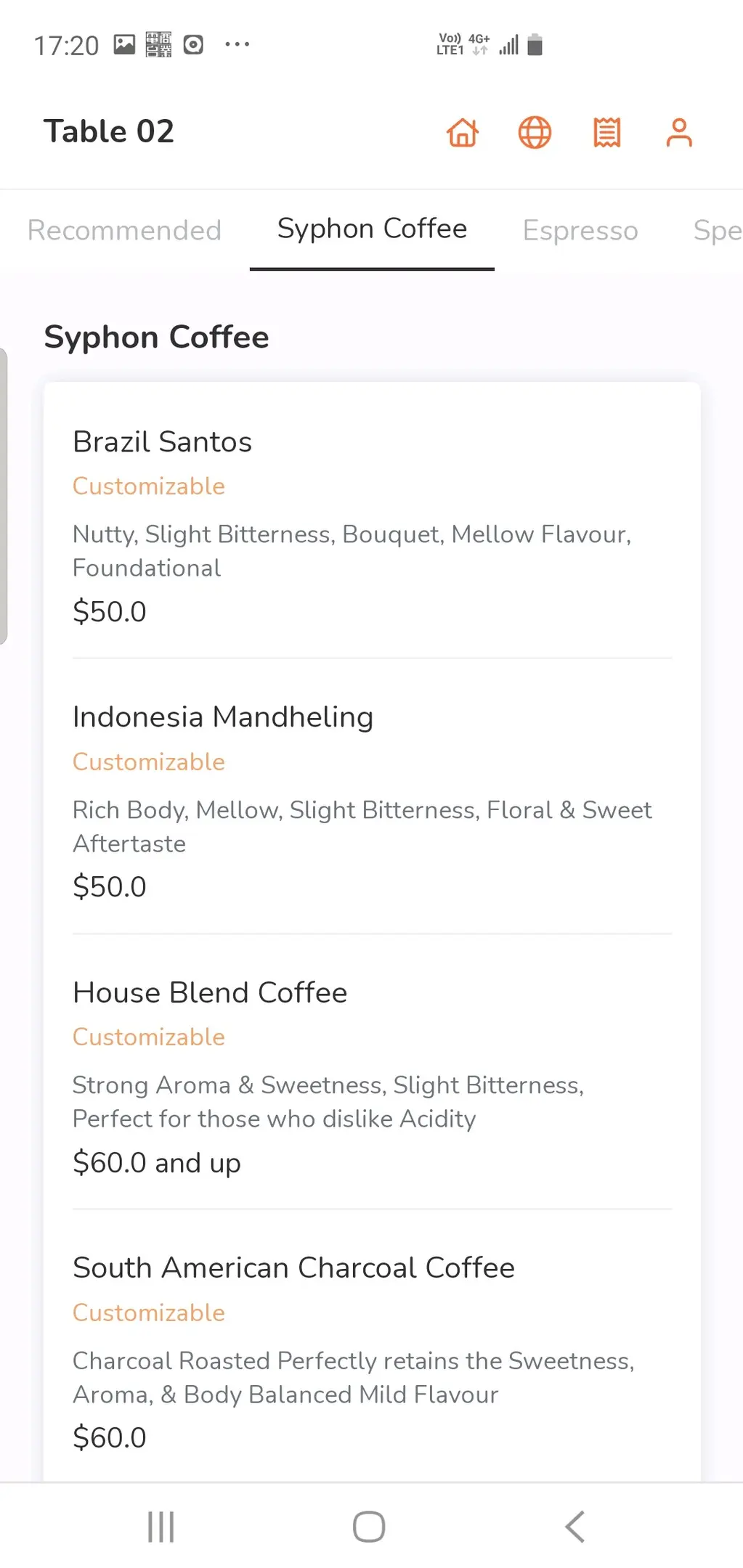Open language selection globe icon
This screenshot has height=1568, width=743.
pyautogui.click(x=535, y=133)
